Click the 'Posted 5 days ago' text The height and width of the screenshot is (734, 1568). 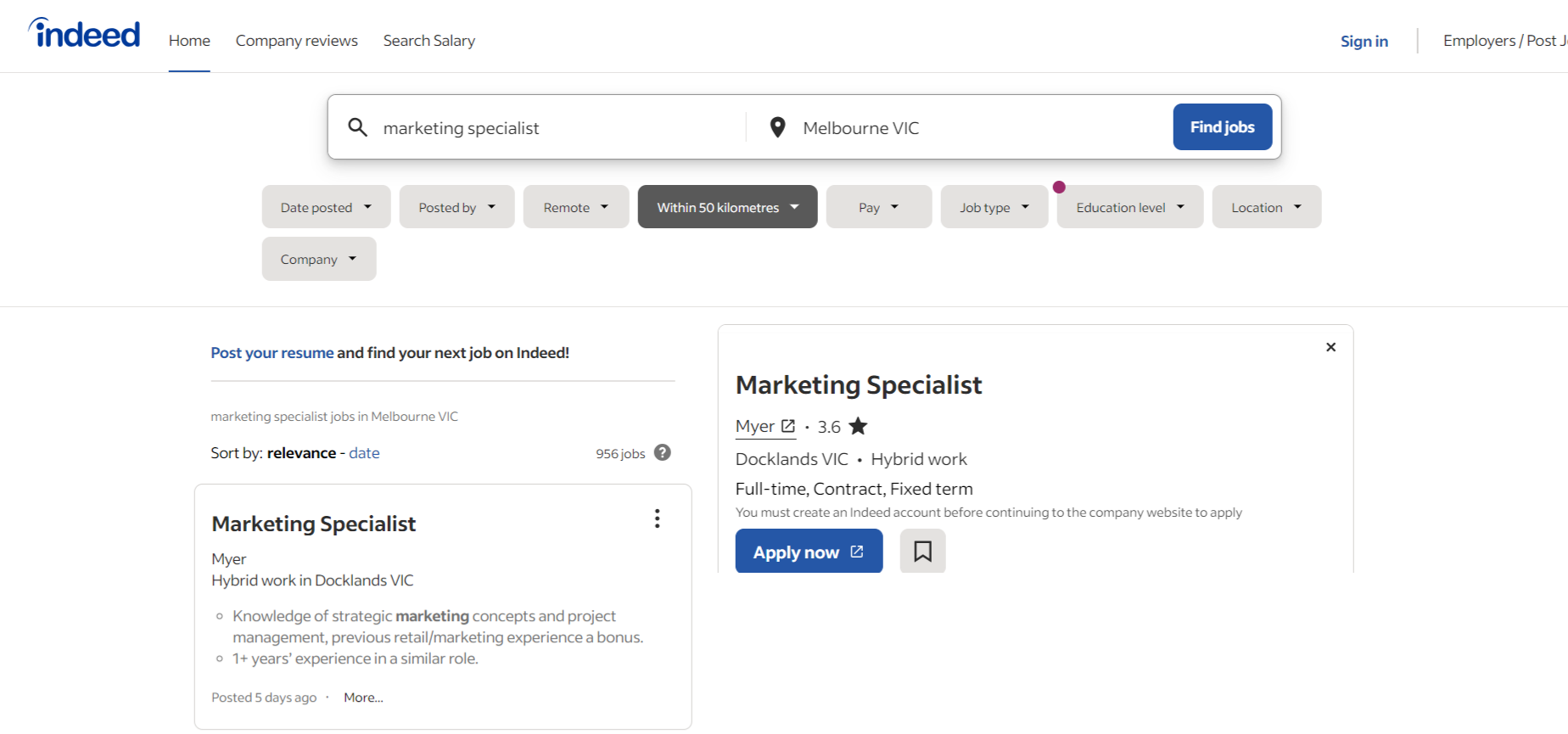click(264, 698)
